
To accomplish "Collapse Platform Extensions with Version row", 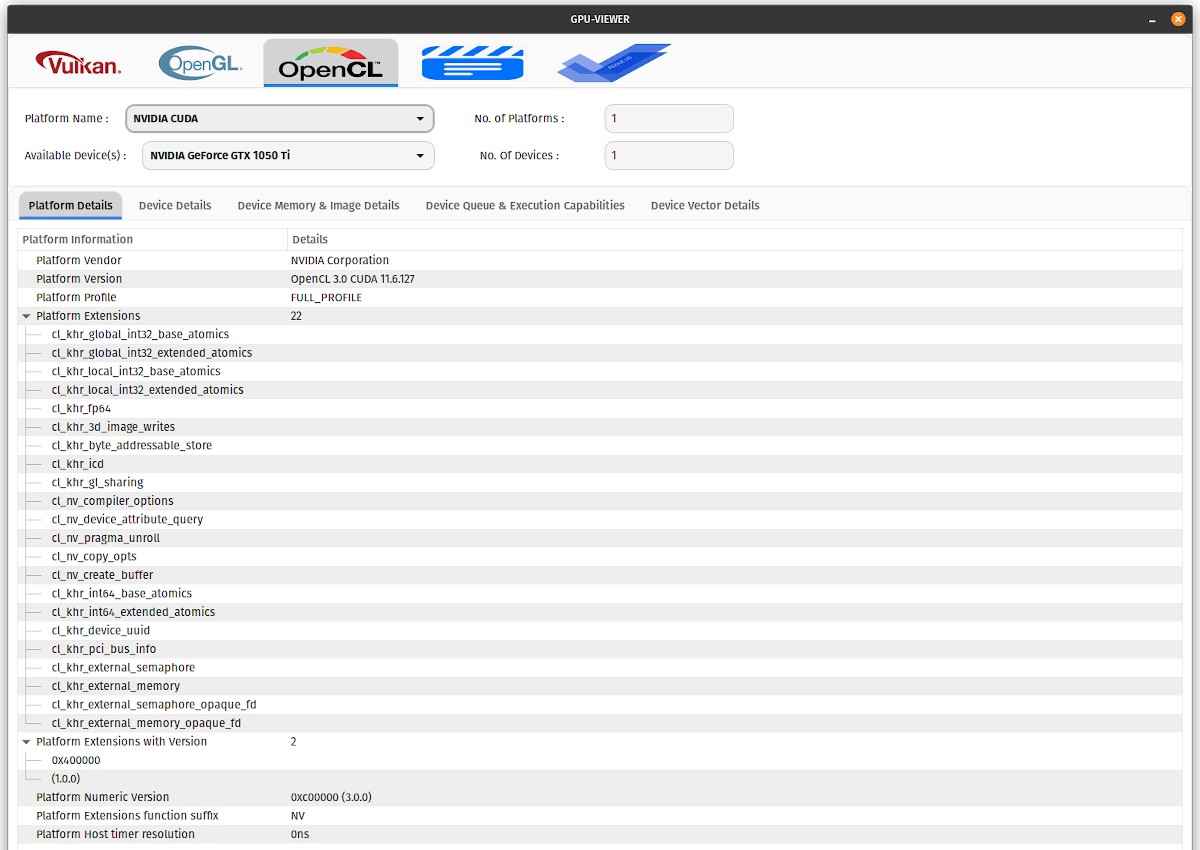I will pos(27,742).
